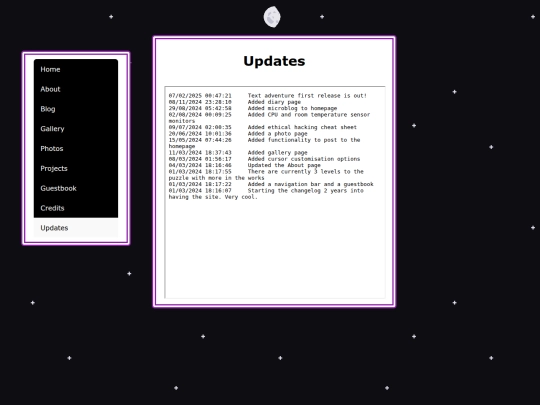Image resolution: width=540 pixels, height=405 pixels.
Task: Select 'Added microblog to homepage' line
Action: (x=292, y=108)
